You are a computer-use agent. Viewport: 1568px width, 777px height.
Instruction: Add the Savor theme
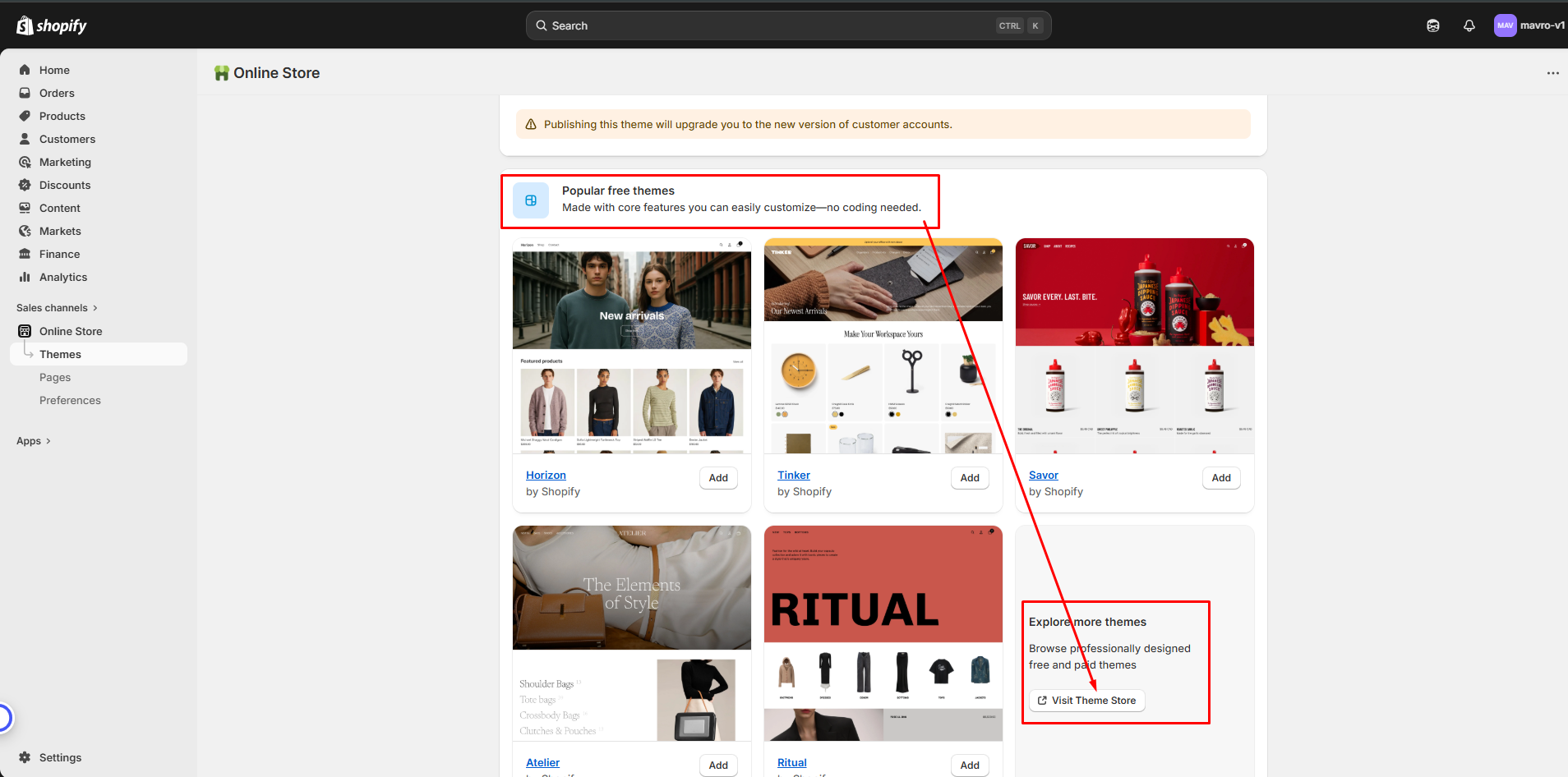point(1220,478)
